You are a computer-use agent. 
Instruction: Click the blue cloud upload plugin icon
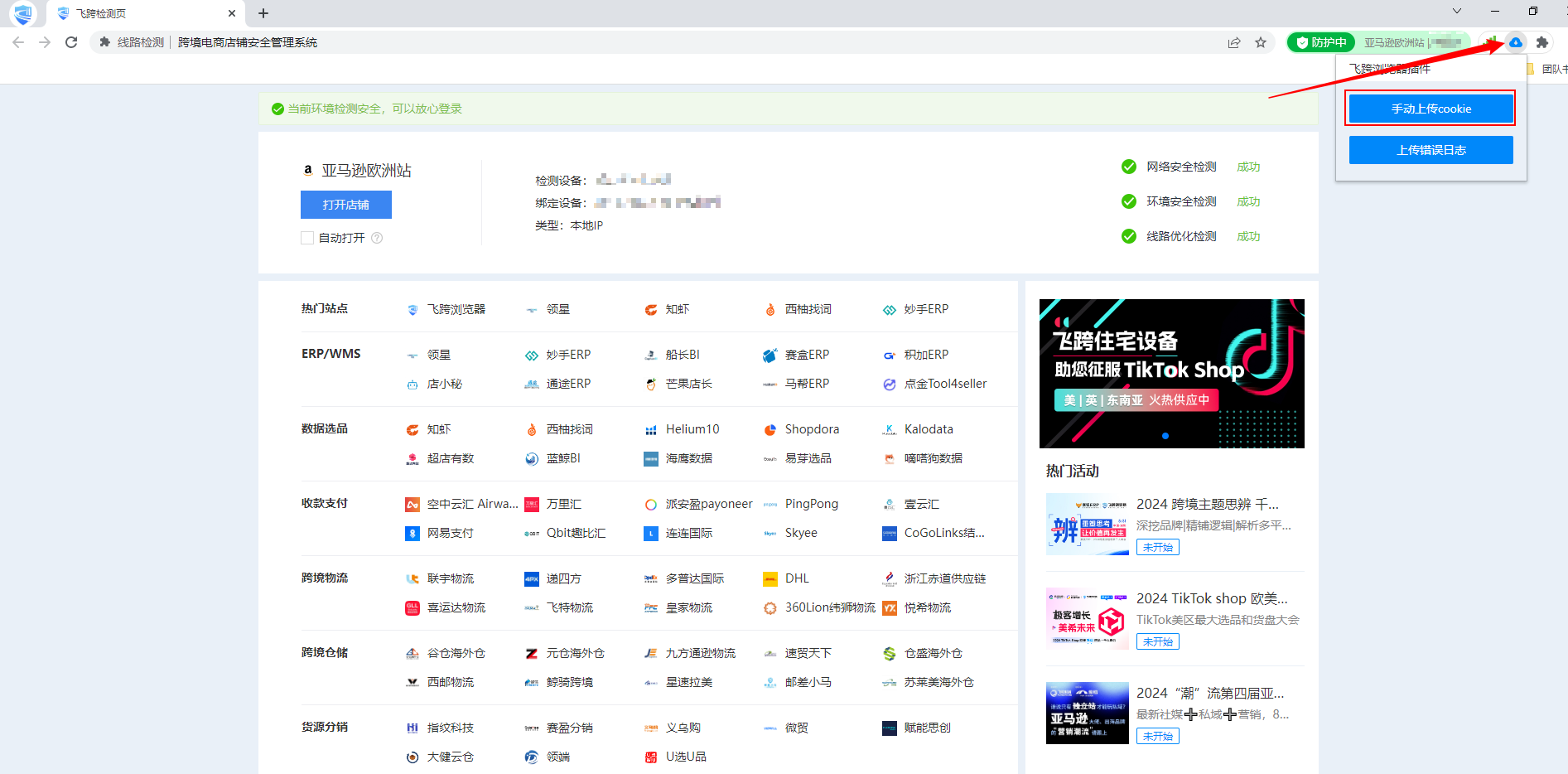[x=1515, y=42]
